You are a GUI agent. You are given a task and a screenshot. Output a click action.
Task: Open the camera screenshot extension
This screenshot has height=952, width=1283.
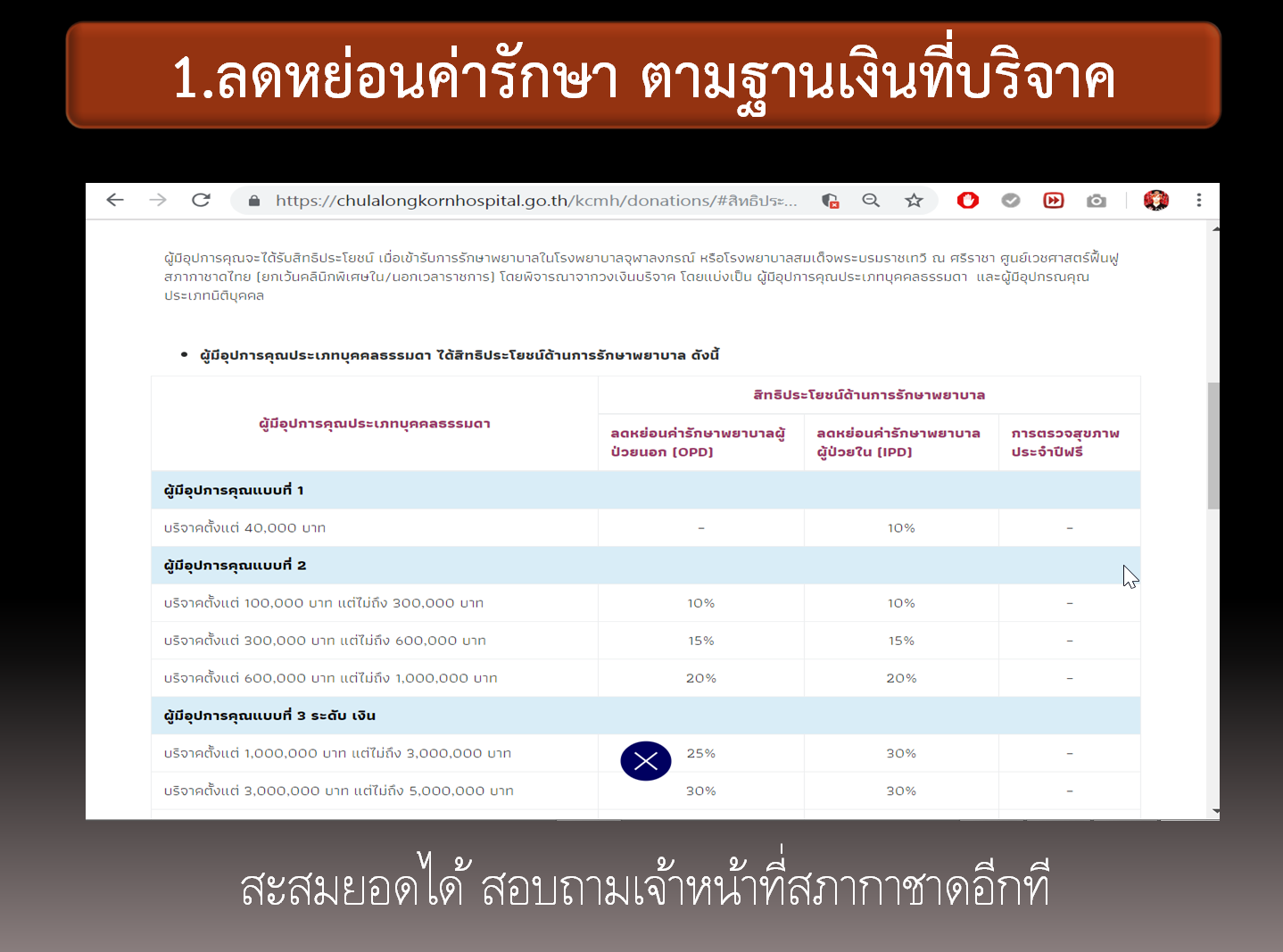pyautogui.click(x=1096, y=200)
